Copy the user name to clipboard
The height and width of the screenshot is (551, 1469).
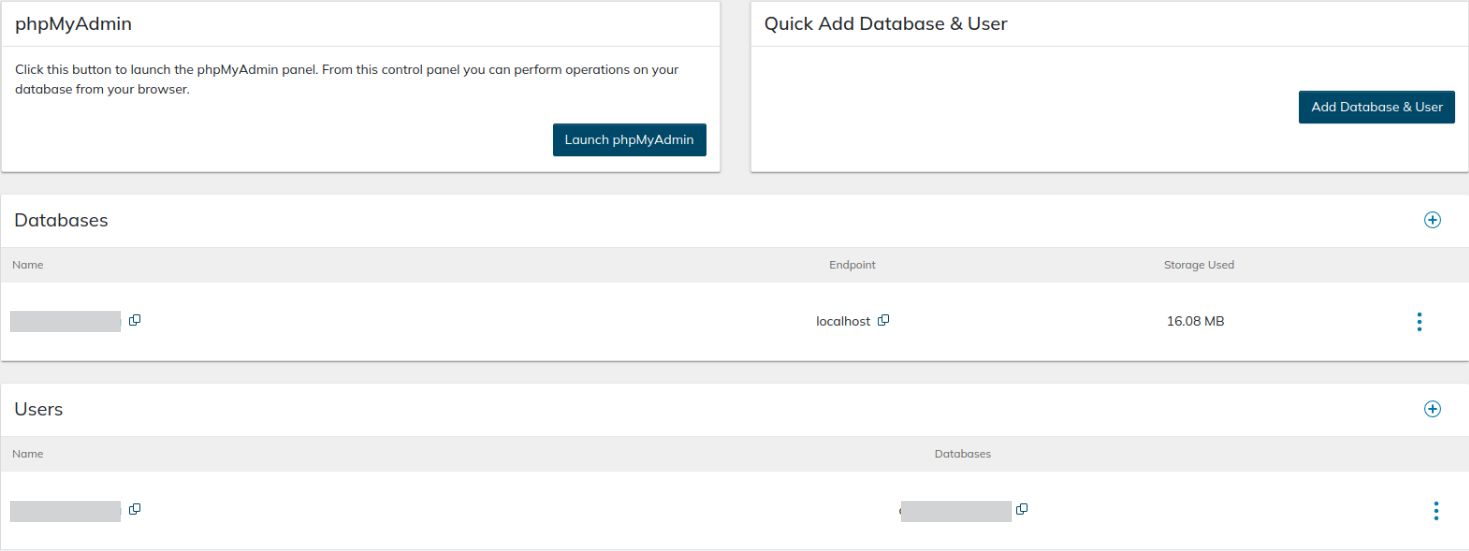point(135,509)
